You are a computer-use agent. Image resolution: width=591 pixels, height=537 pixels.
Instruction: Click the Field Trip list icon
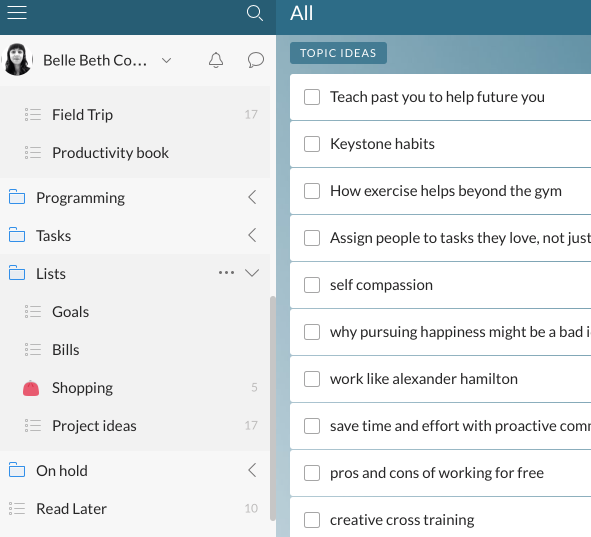tap(33, 115)
